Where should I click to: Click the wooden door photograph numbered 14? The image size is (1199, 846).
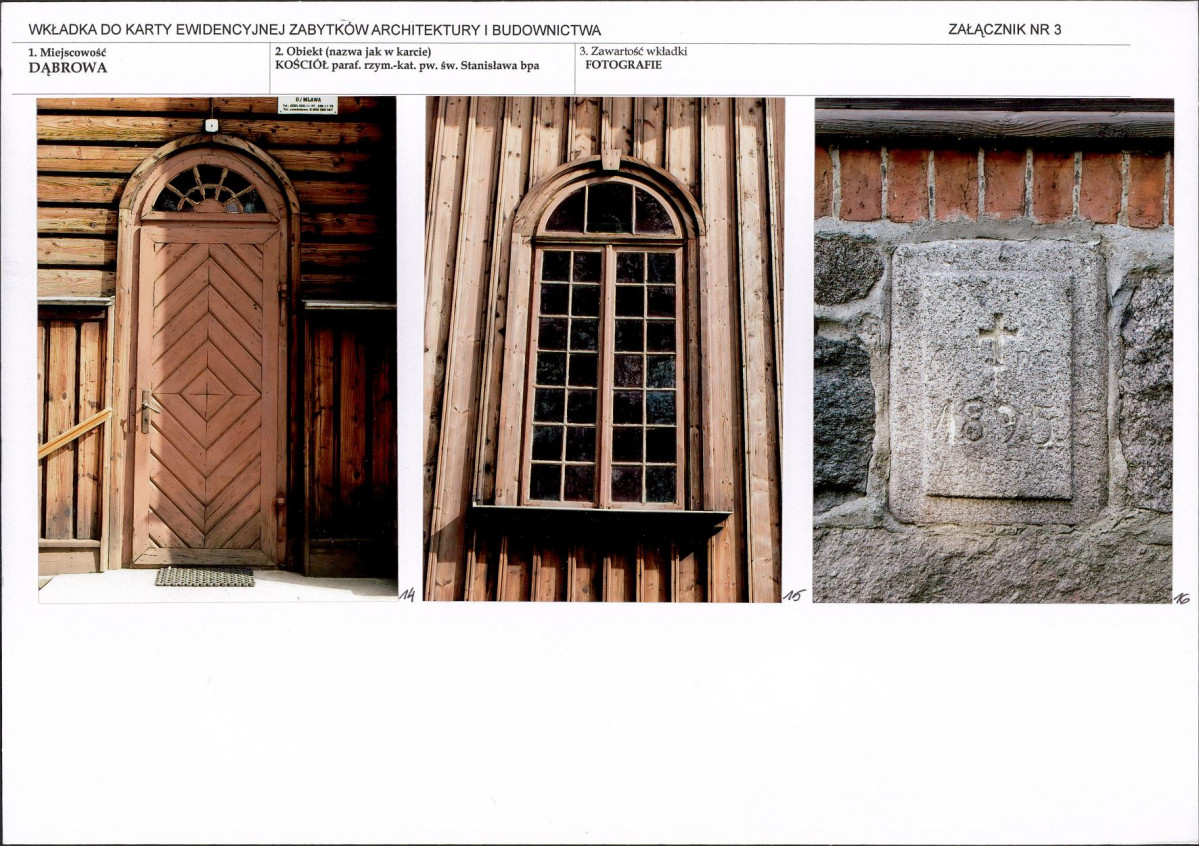pyautogui.click(x=217, y=350)
